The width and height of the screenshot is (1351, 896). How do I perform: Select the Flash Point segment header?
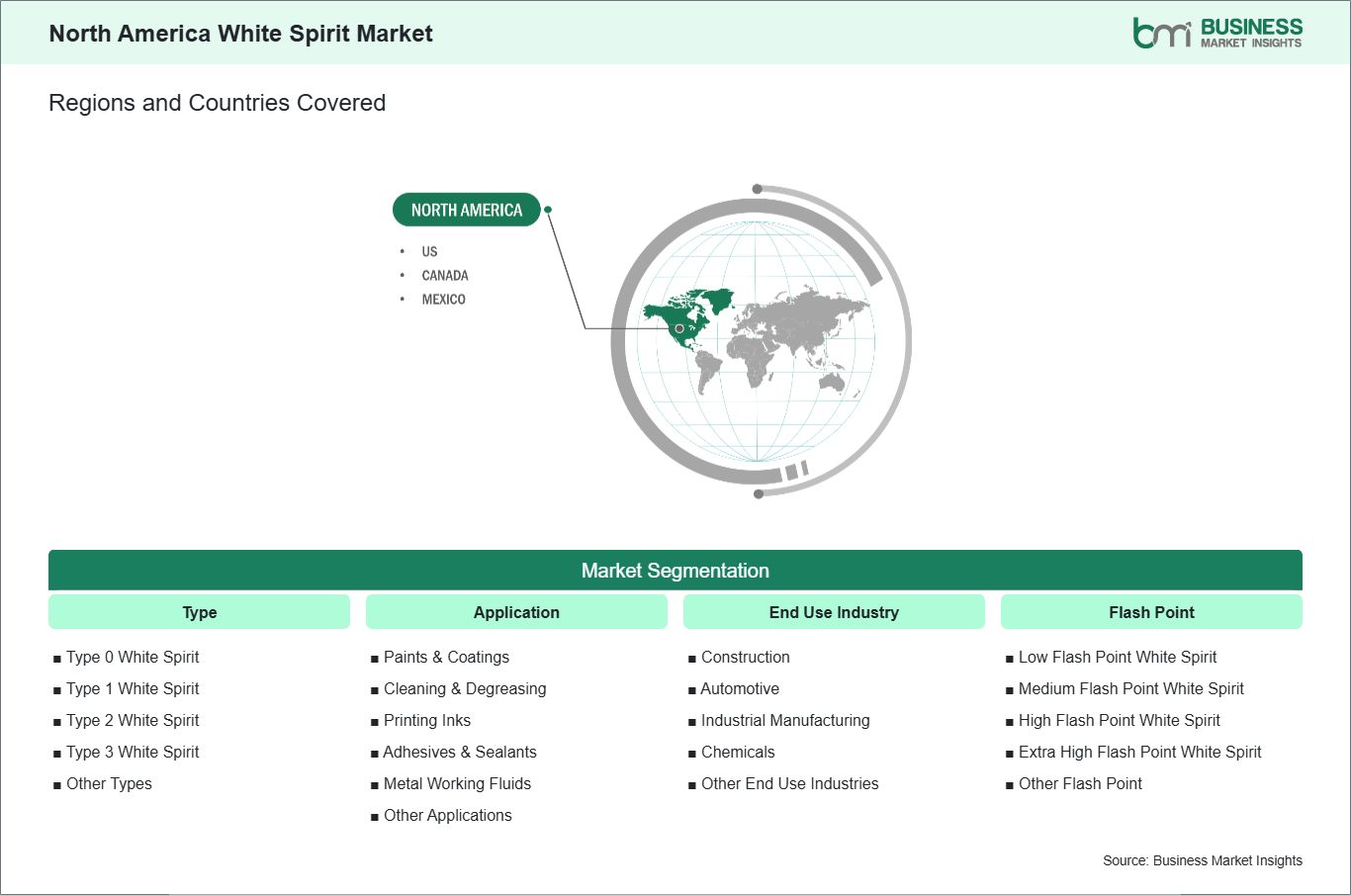[x=1151, y=612]
